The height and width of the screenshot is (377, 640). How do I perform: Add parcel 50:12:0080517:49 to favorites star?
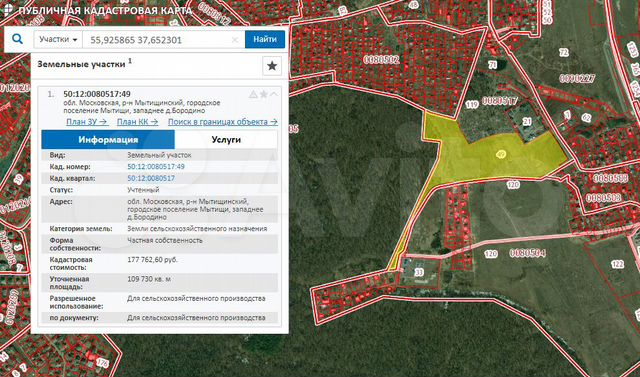tap(264, 94)
